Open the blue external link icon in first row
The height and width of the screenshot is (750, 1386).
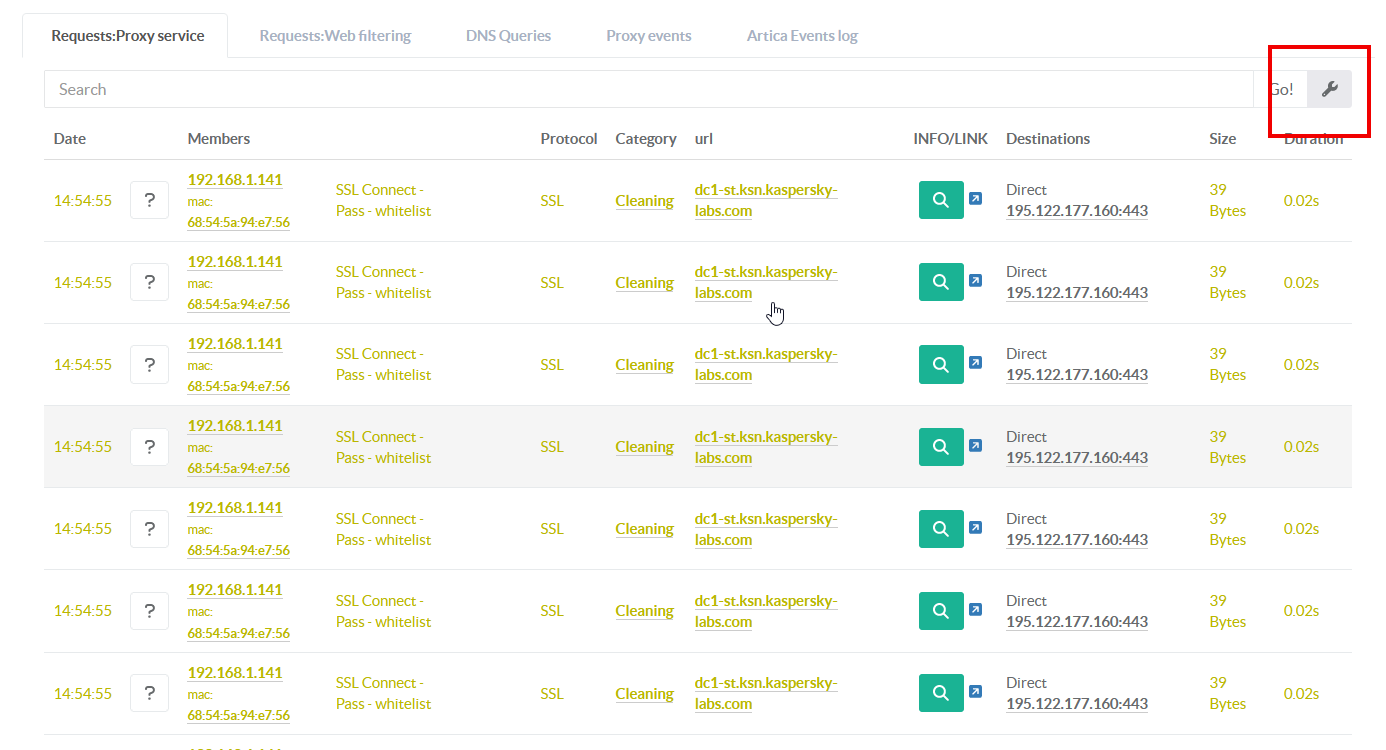[x=975, y=199]
